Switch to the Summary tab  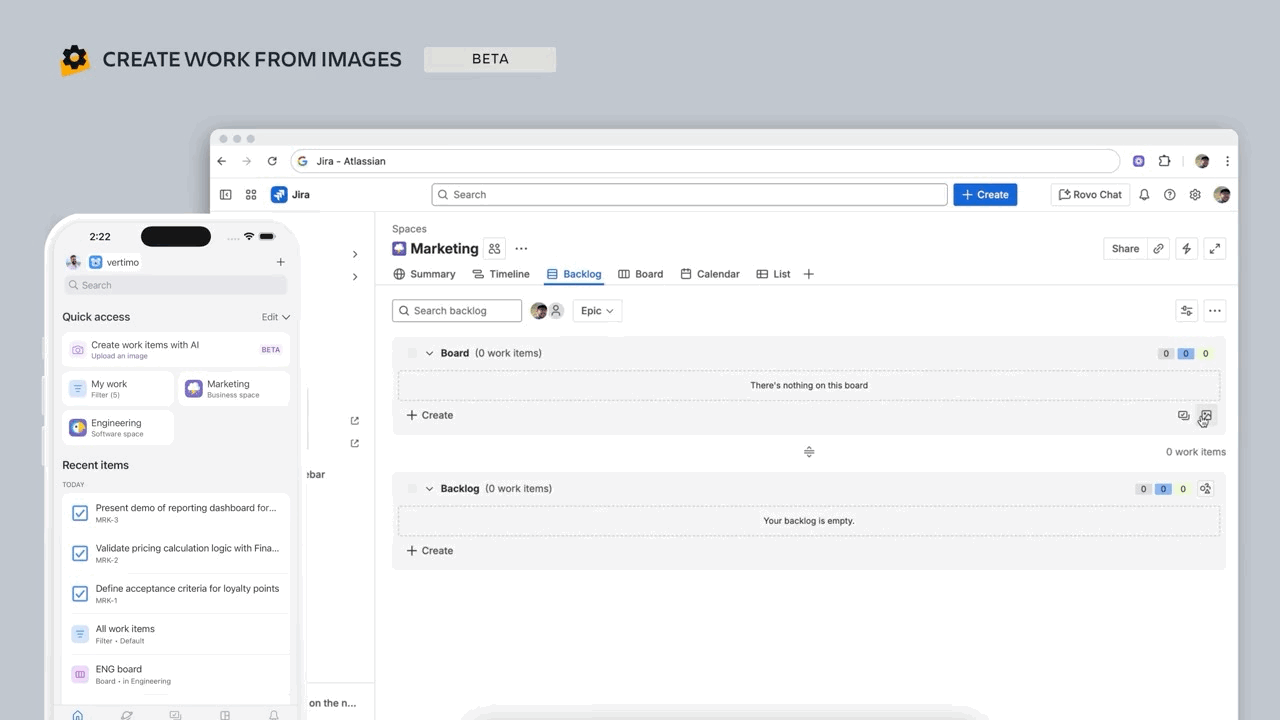tap(424, 274)
